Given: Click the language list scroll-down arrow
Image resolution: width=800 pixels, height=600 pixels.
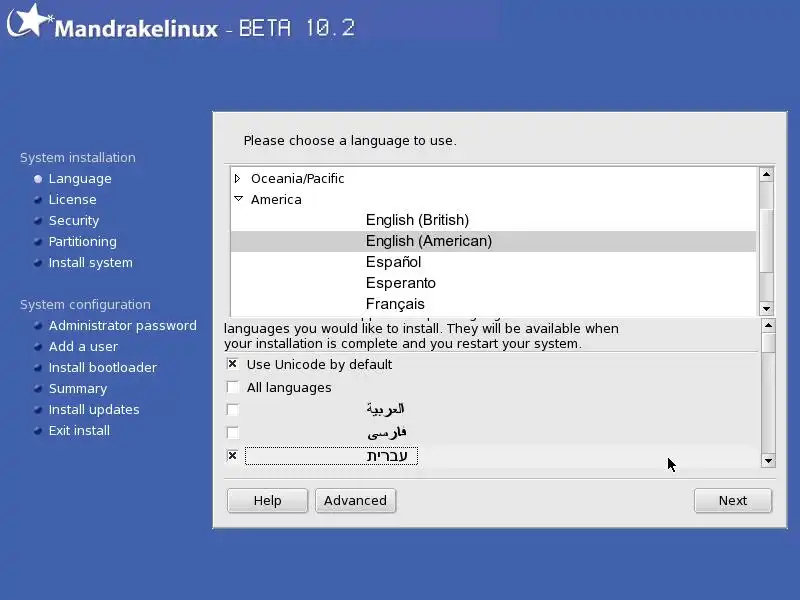Looking at the screenshot, I should tap(766, 308).
